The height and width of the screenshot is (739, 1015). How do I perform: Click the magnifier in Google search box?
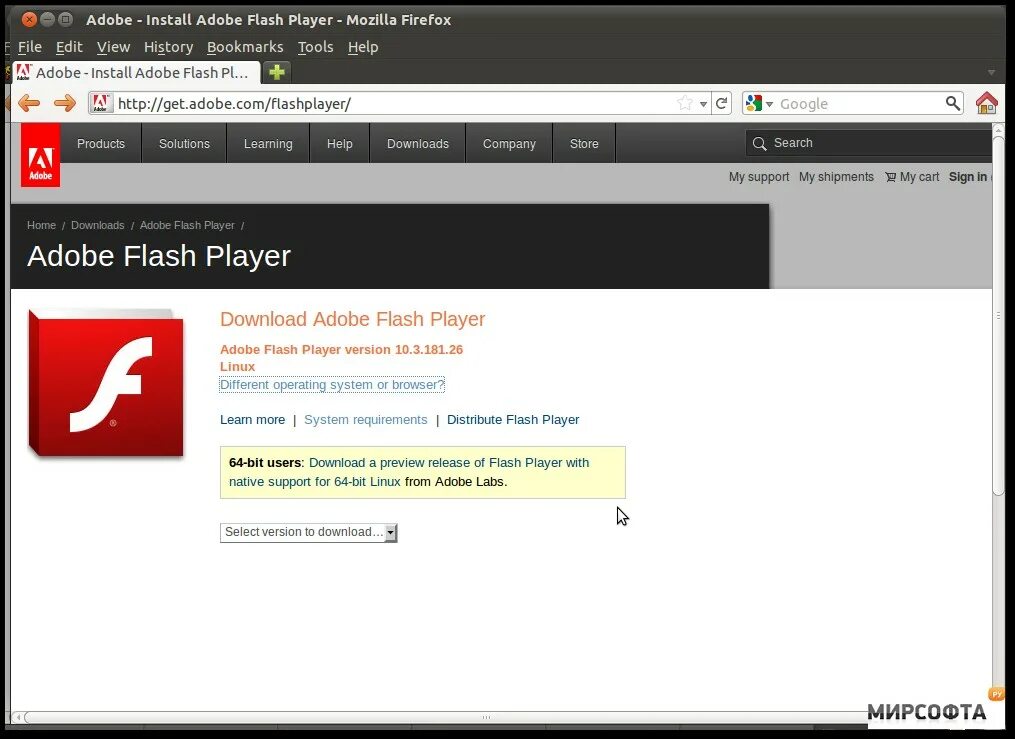(x=952, y=103)
